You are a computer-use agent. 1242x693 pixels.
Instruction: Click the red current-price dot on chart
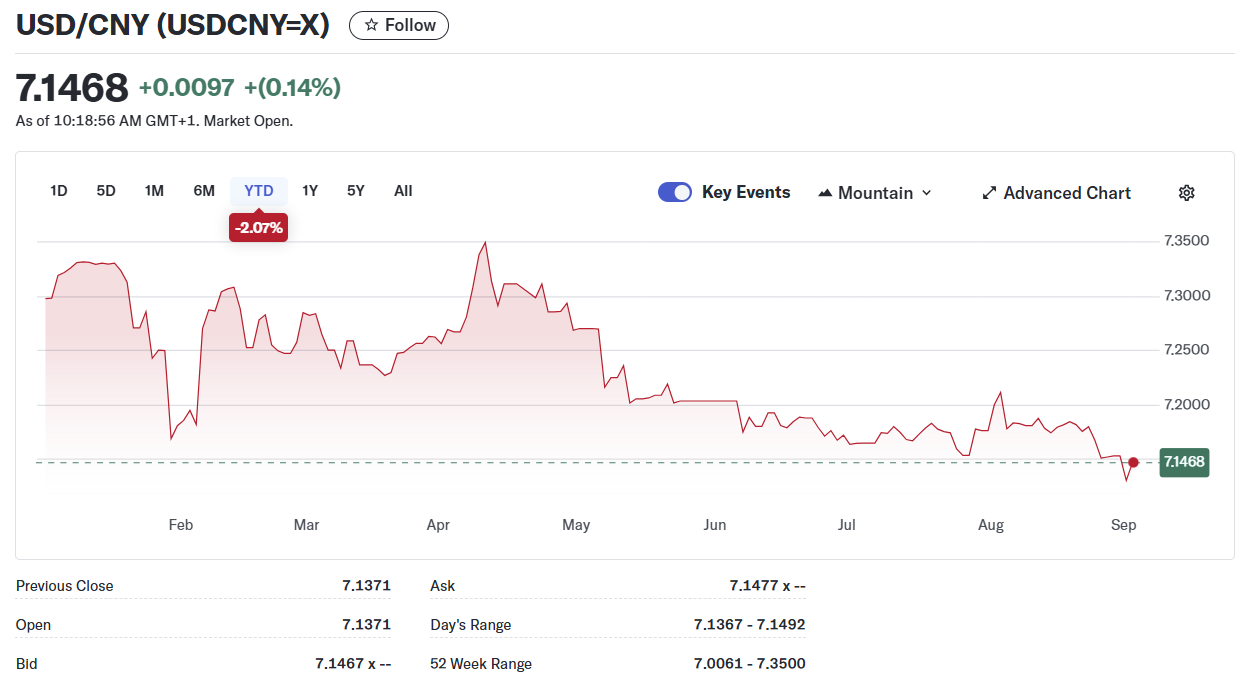coord(1133,462)
